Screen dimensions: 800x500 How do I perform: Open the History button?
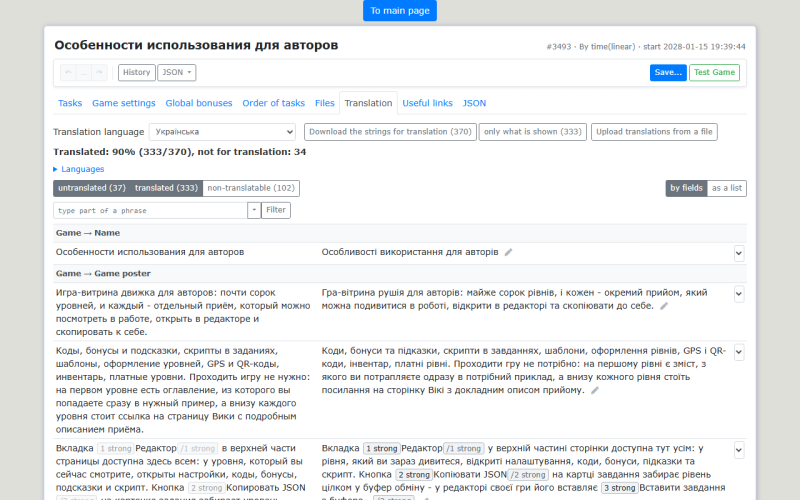coord(137,72)
